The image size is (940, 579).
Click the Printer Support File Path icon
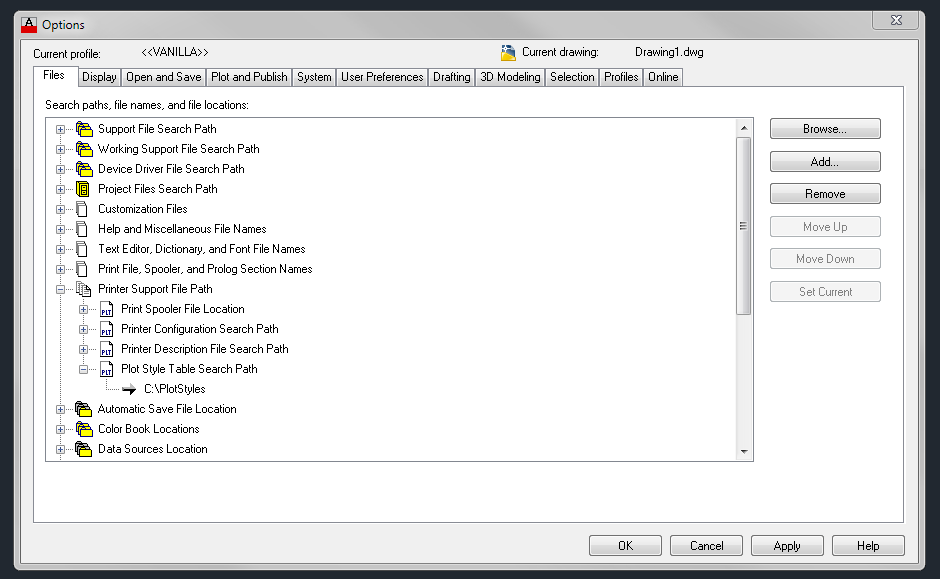83,289
